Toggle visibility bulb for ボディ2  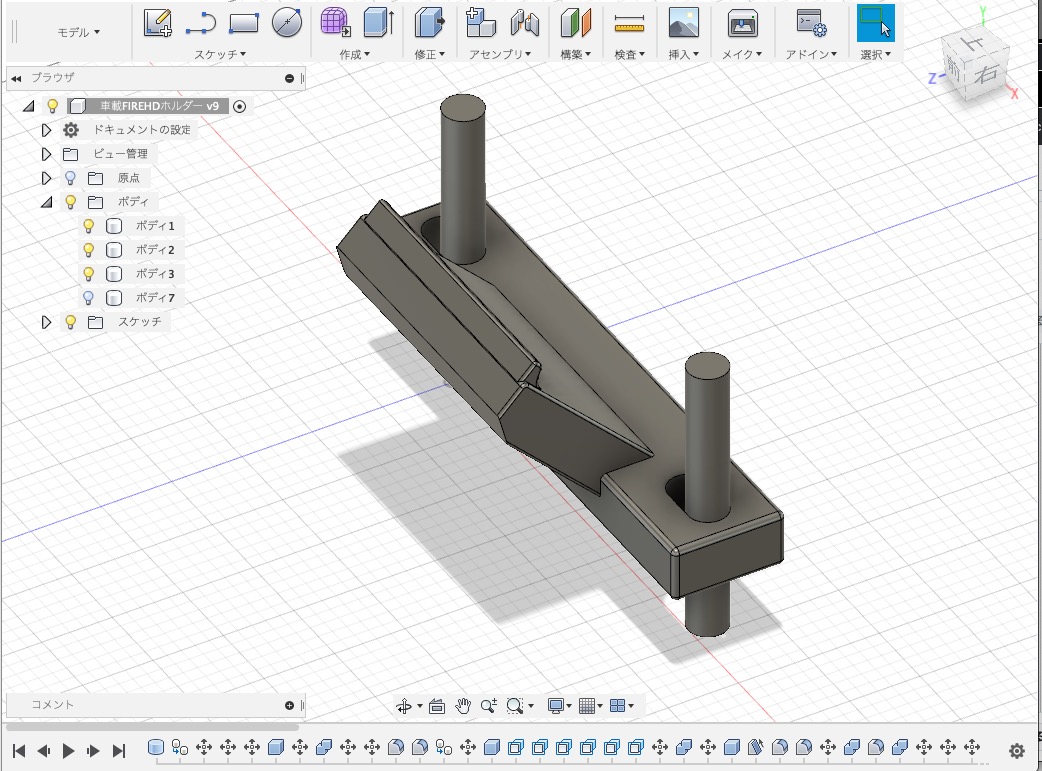coord(88,250)
